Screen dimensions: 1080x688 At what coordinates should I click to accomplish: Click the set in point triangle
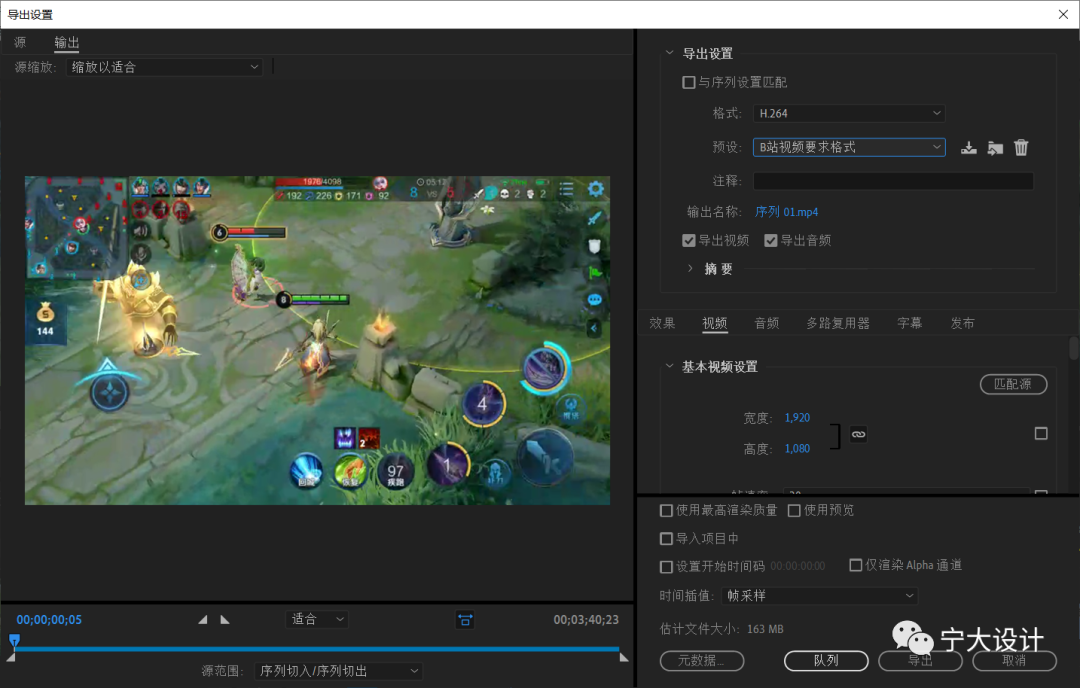[202, 619]
